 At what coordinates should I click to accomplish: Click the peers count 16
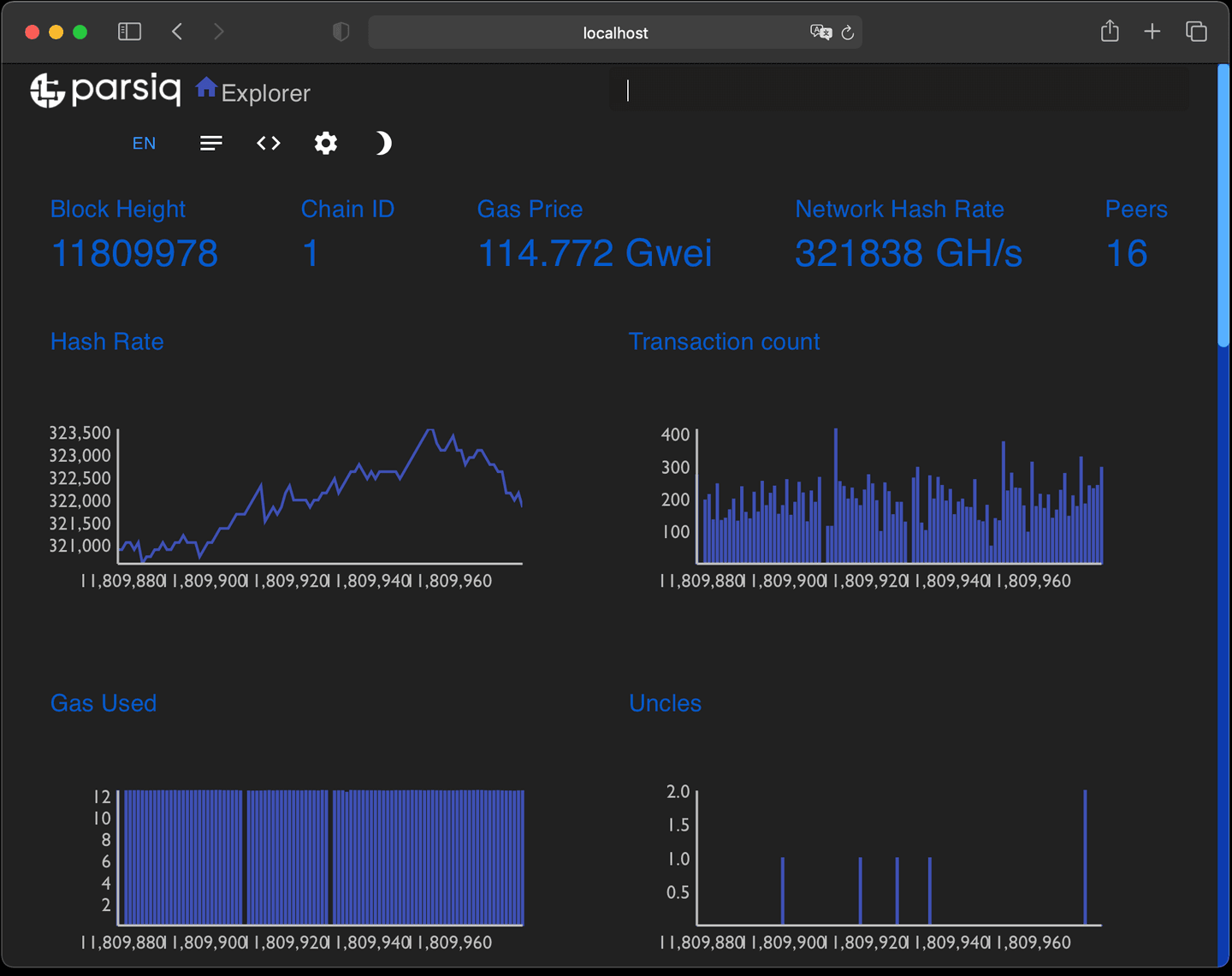coord(1127,253)
